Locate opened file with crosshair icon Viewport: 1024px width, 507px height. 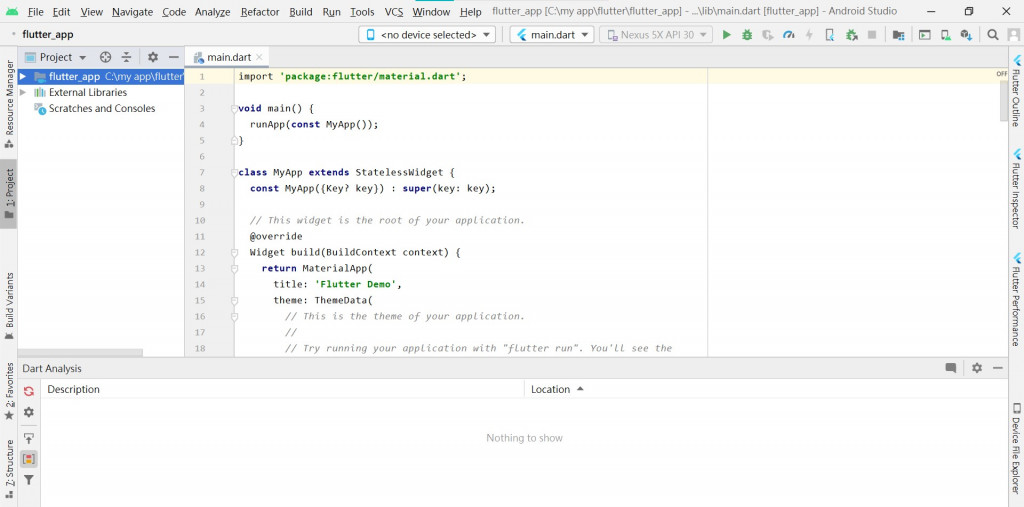click(x=105, y=57)
